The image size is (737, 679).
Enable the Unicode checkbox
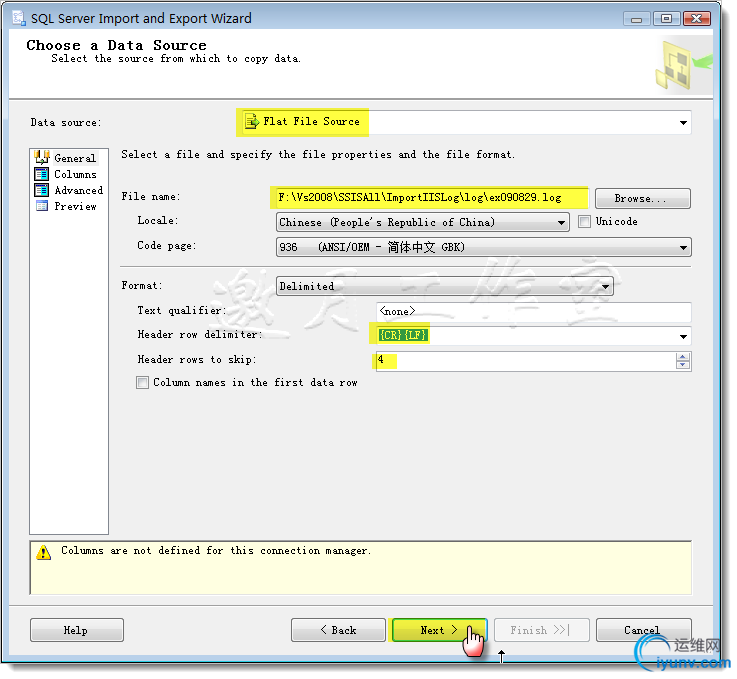[x=584, y=222]
